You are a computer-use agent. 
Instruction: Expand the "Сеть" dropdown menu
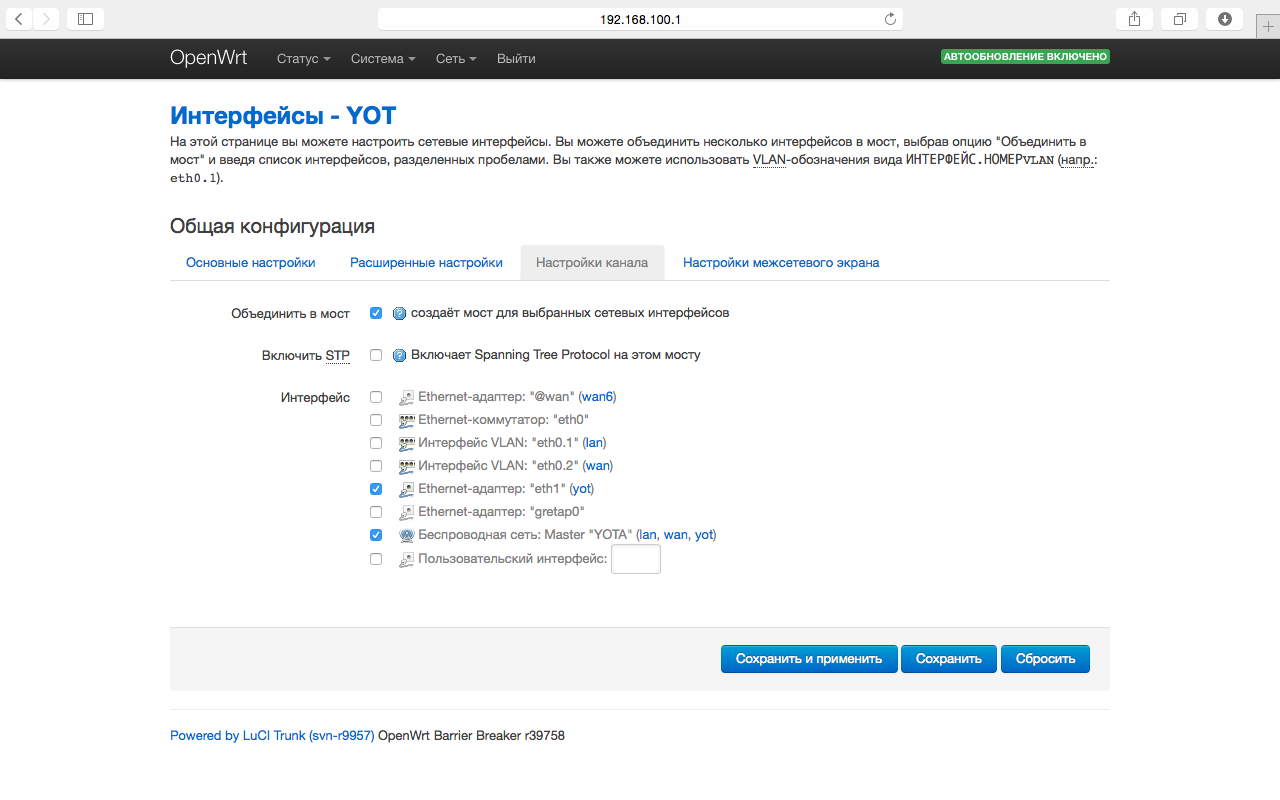(456, 59)
